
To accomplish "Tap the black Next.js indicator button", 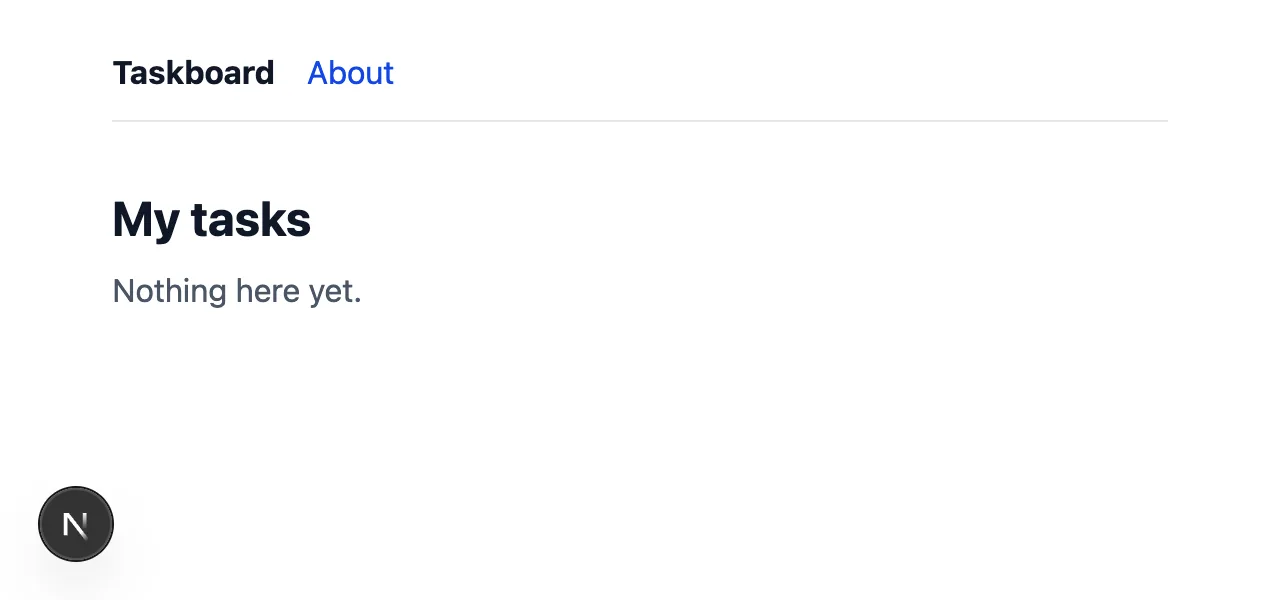I will click(76, 524).
